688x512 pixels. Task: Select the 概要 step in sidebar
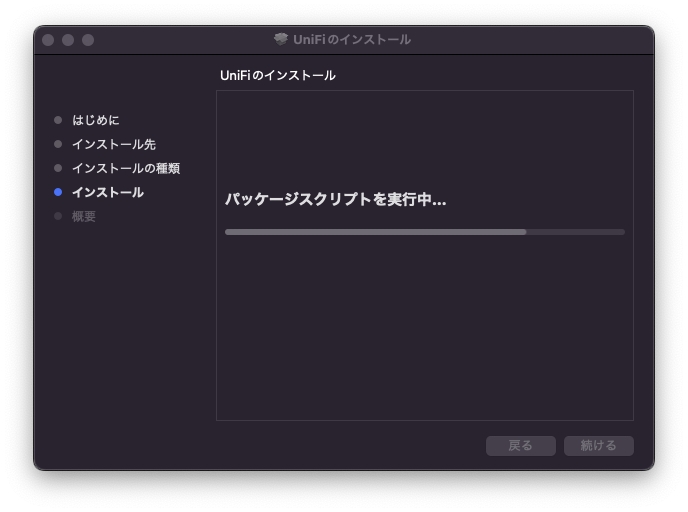(x=84, y=216)
